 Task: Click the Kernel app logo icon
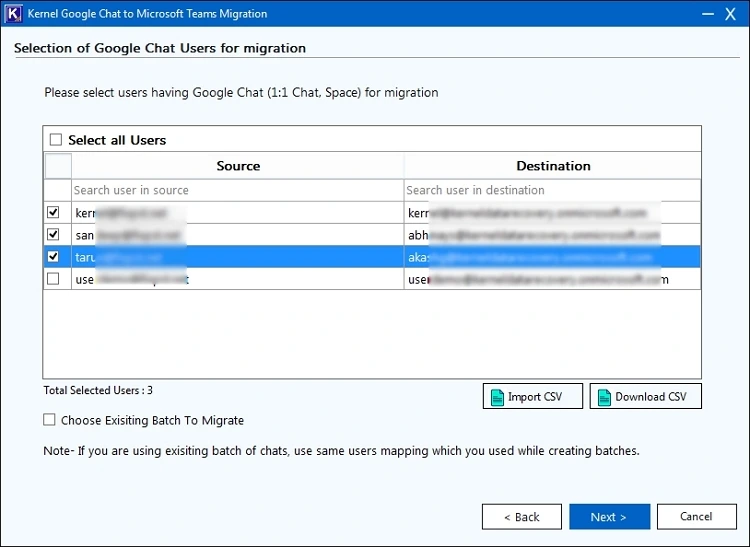[x=14, y=14]
